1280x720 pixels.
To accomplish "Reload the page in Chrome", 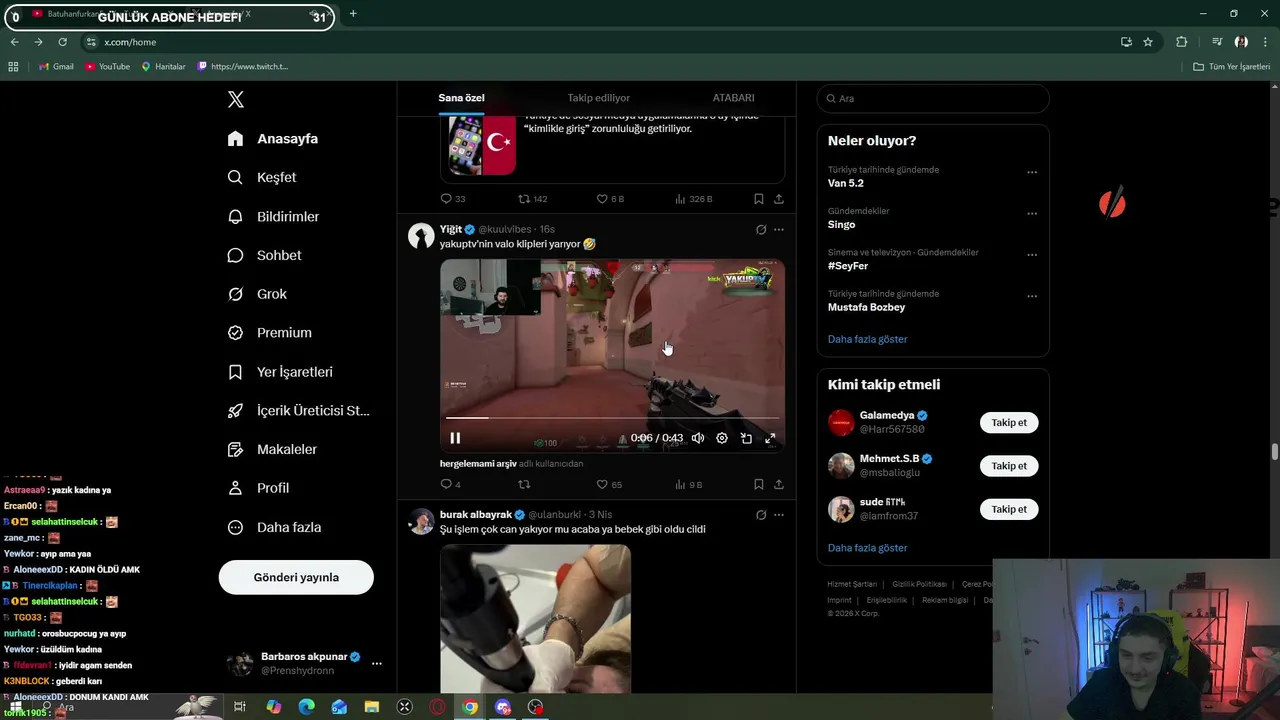I will [62, 42].
